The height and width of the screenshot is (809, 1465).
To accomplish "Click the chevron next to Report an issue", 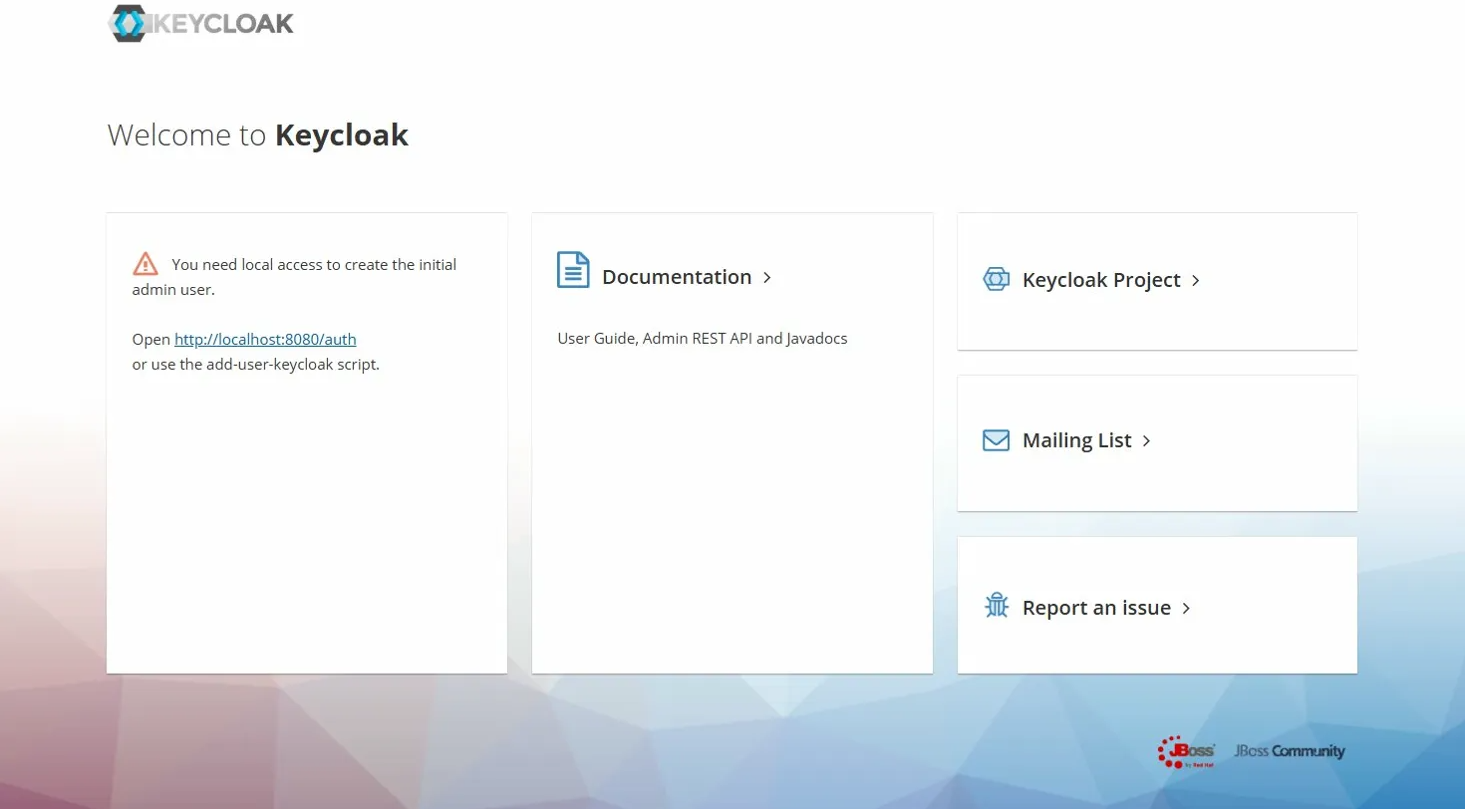I will click(1186, 608).
